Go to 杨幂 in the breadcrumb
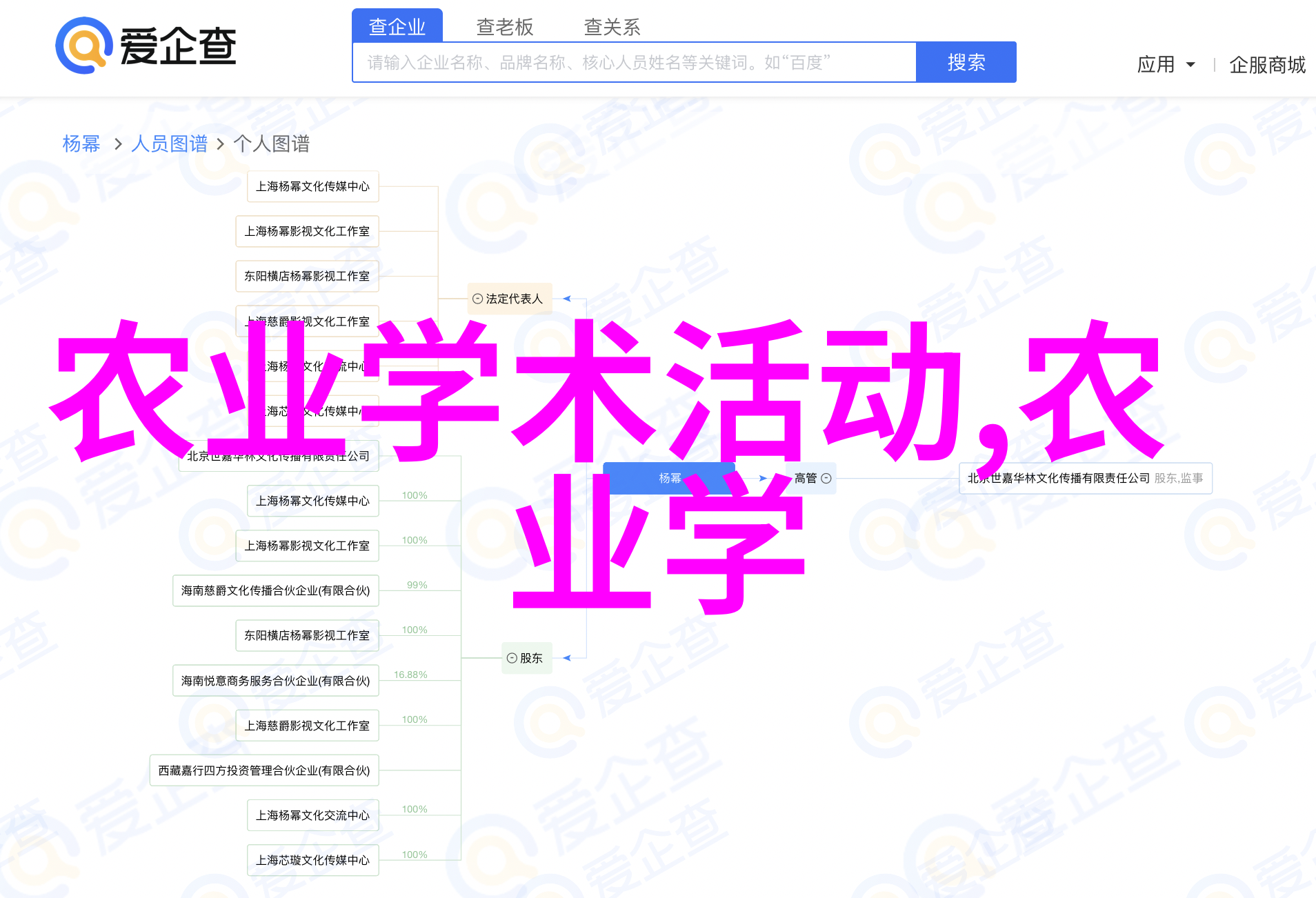The image size is (1316, 898). pos(81,143)
